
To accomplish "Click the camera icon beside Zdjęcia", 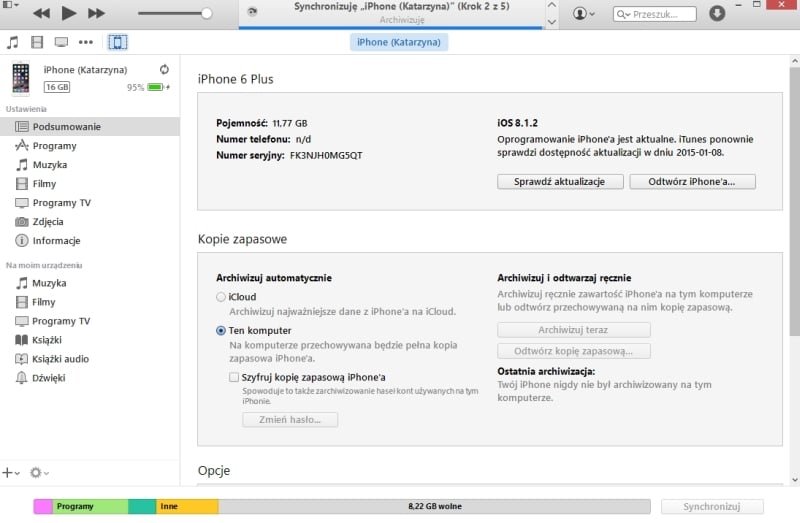I will click(x=21, y=221).
